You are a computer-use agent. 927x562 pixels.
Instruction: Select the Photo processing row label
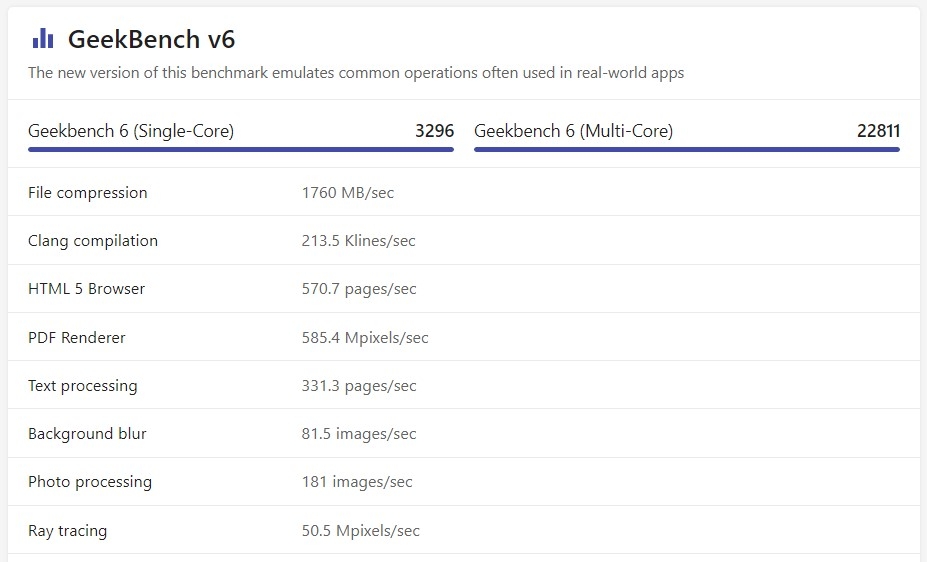[x=90, y=482]
